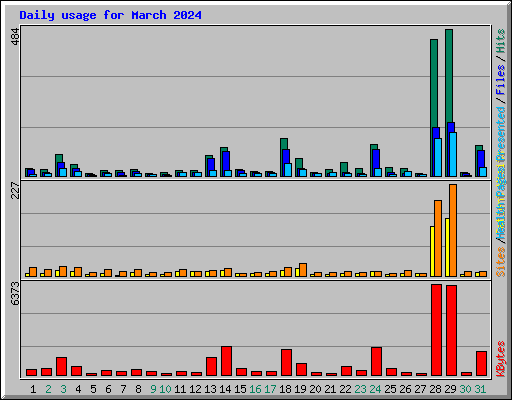Click day 9 on the axis
Image resolution: width=512 pixels, height=400 pixels.
pyautogui.click(x=153, y=389)
